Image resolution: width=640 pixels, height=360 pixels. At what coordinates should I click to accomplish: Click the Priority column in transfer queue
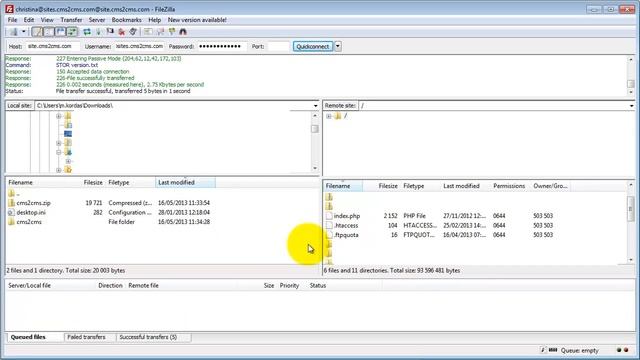tap(289, 286)
